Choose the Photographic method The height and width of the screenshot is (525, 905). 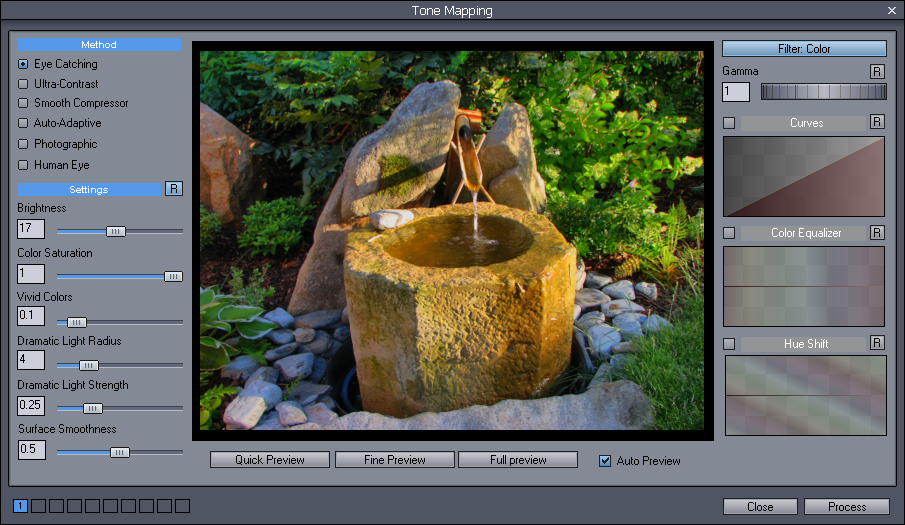click(23, 144)
